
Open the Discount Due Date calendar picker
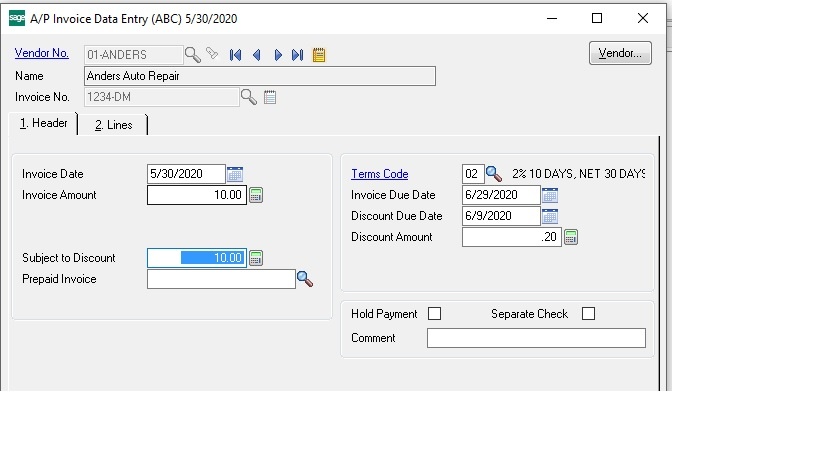[549, 216]
